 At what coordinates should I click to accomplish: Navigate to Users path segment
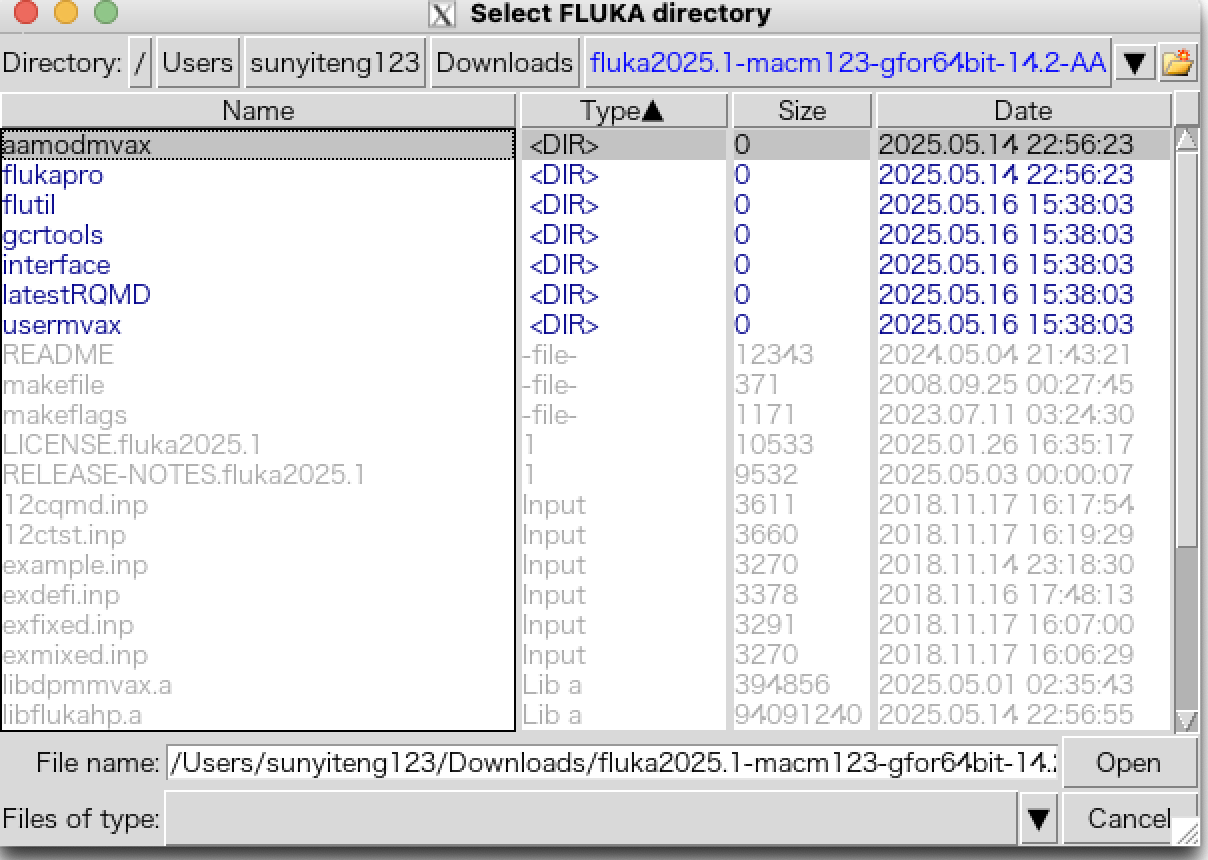(x=197, y=63)
